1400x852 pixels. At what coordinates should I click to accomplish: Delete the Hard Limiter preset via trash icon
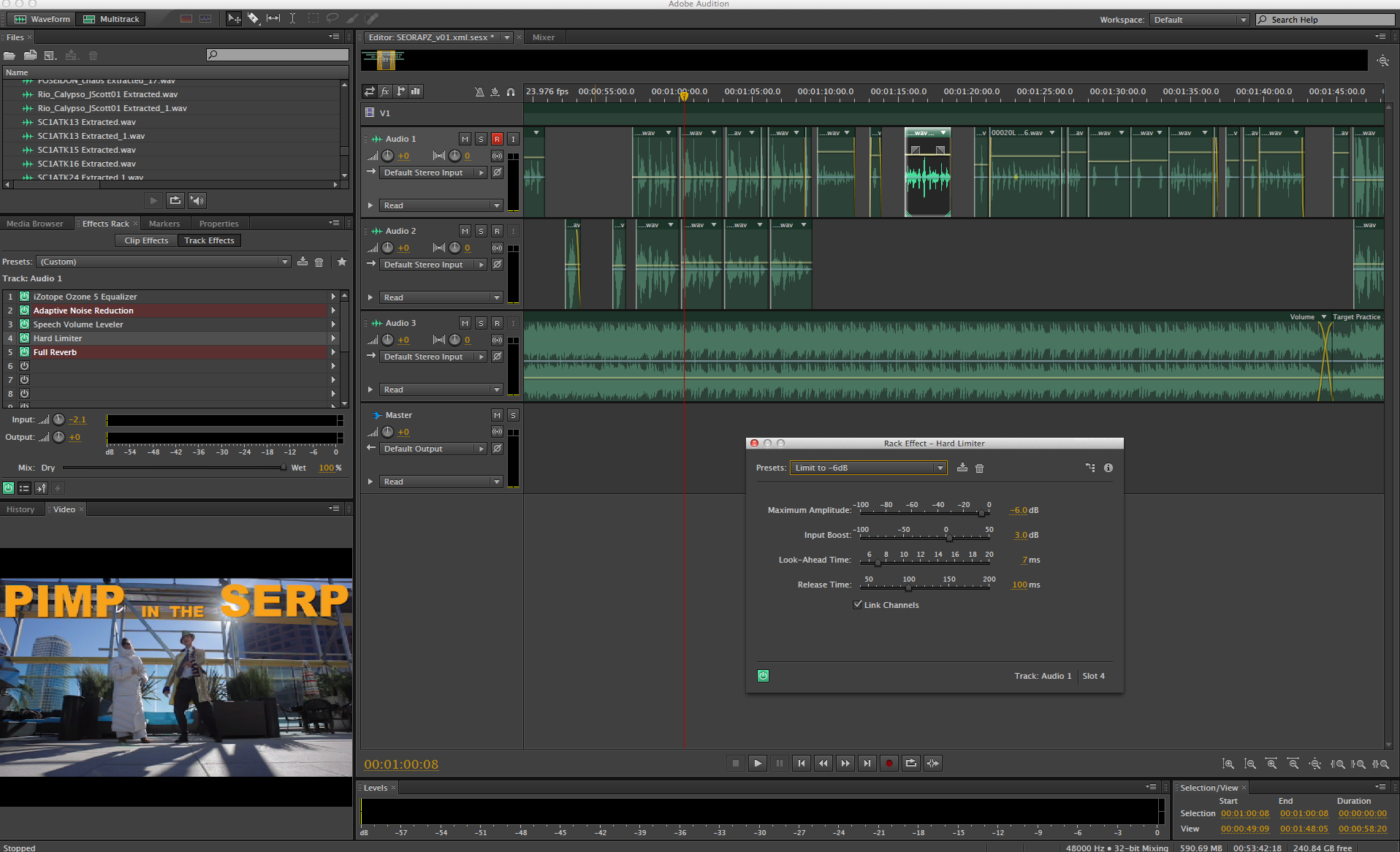pyautogui.click(x=980, y=468)
